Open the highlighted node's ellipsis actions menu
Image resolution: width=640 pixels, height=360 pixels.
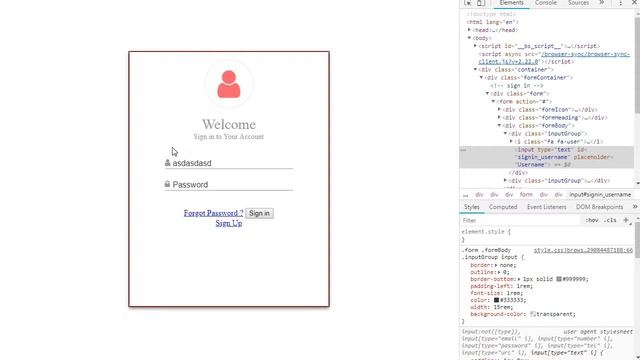tap(463, 150)
